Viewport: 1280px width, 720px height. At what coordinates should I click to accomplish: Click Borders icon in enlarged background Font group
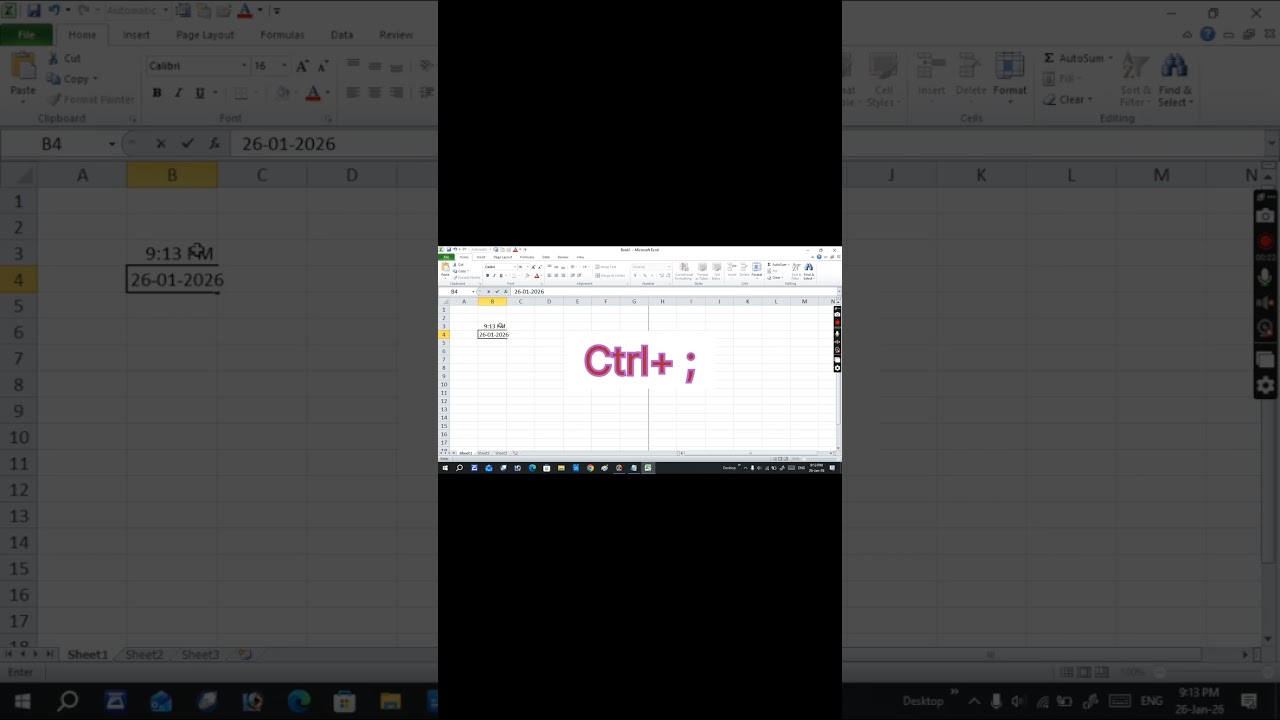click(241, 93)
